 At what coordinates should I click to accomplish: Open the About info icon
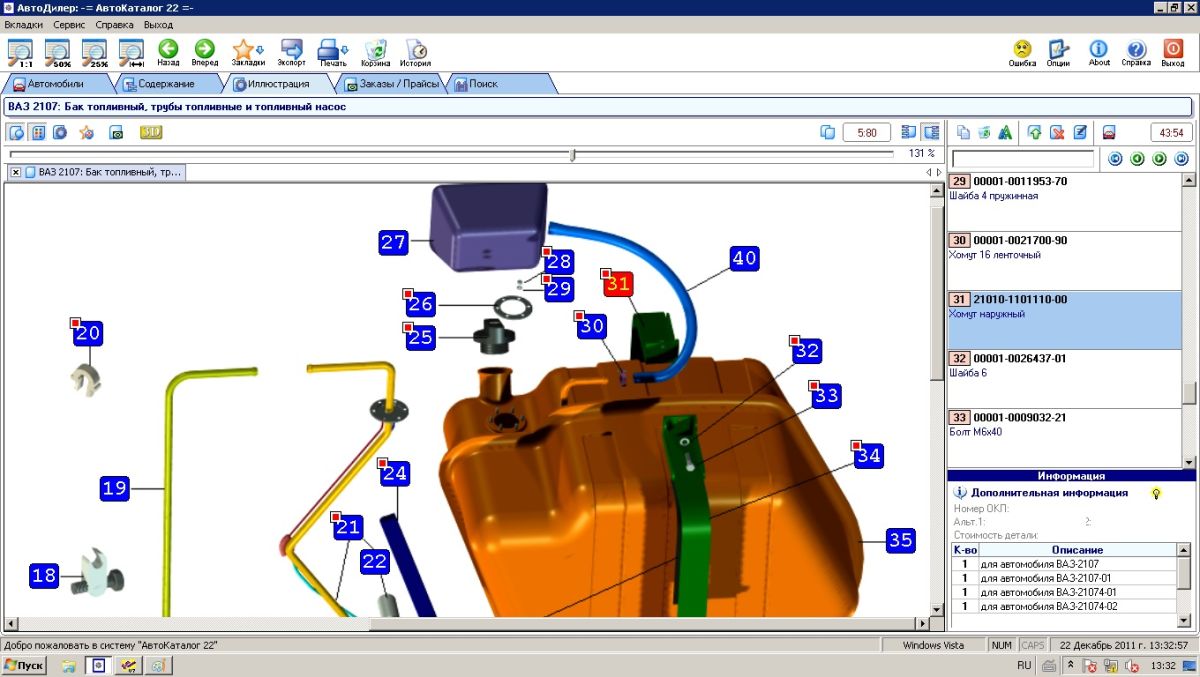1099,52
